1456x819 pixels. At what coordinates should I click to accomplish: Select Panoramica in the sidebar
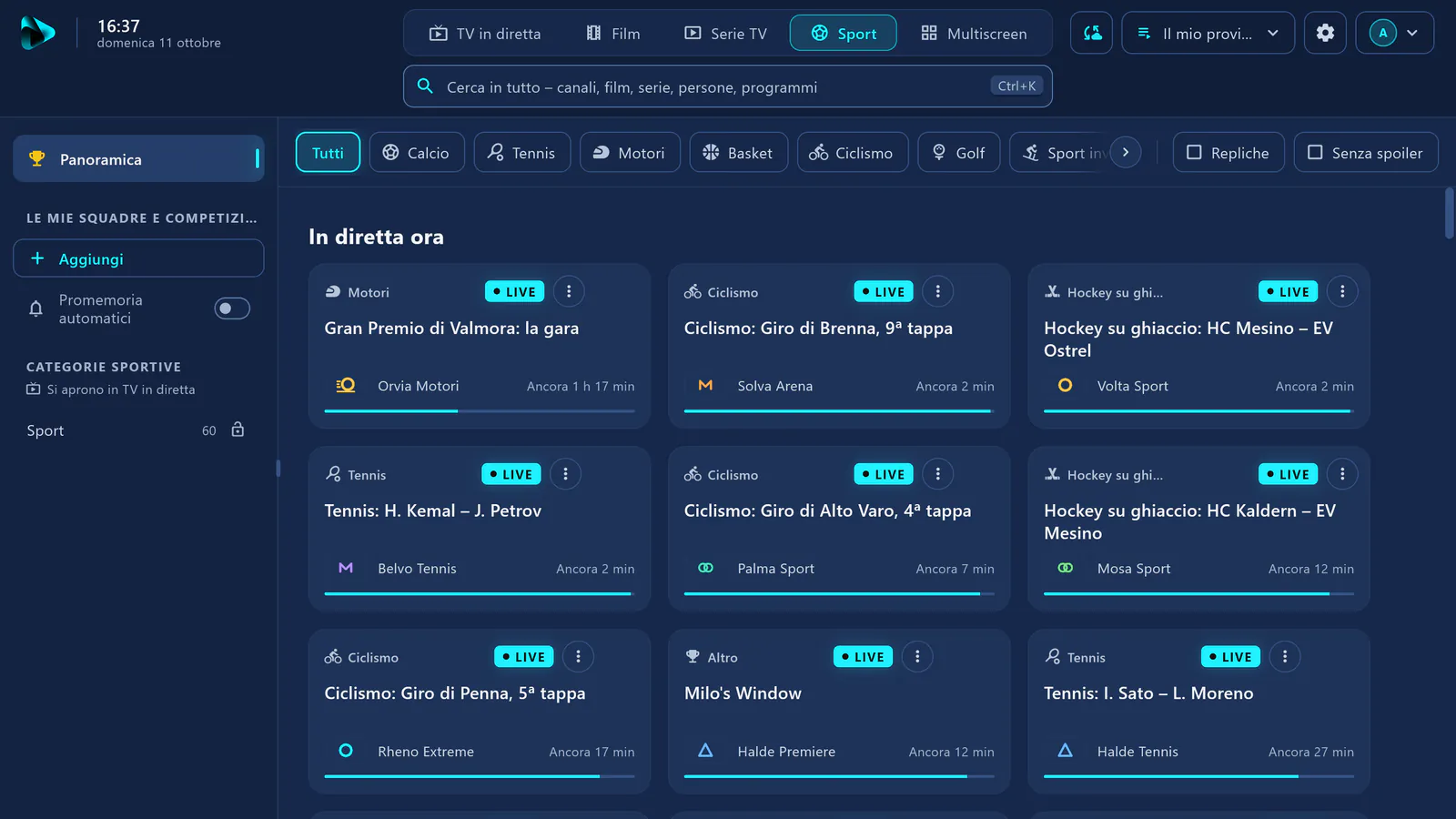[138, 158]
